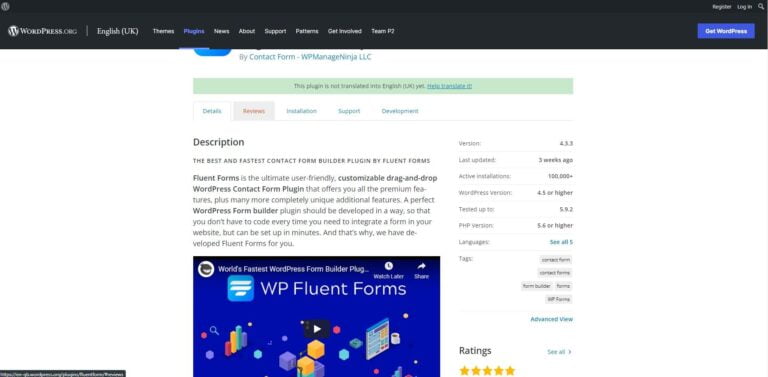The height and width of the screenshot is (377, 768).
Task: Open Team P2 menu item
Action: click(383, 31)
